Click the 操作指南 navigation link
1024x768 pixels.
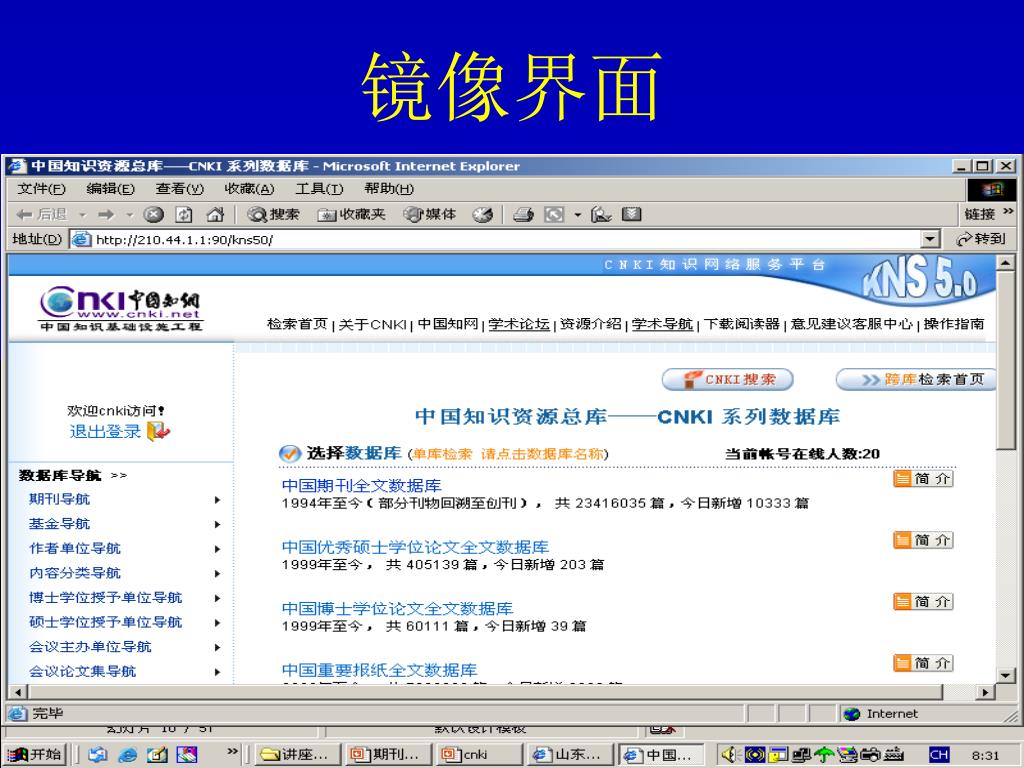pos(953,323)
